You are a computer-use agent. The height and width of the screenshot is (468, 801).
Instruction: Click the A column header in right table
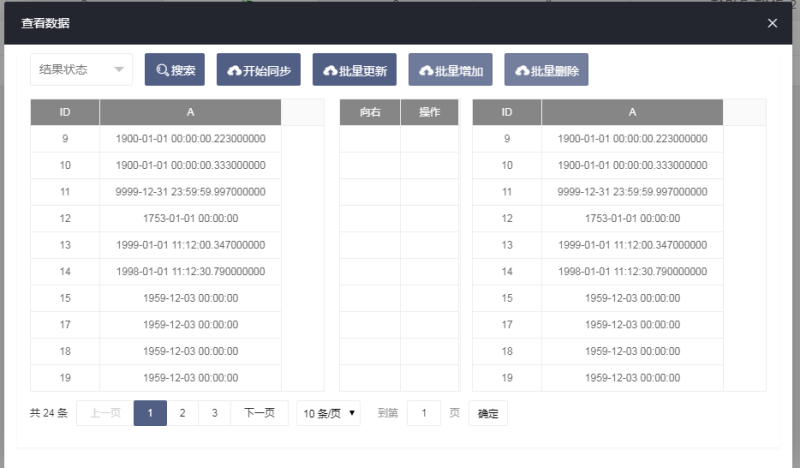tap(632, 113)
